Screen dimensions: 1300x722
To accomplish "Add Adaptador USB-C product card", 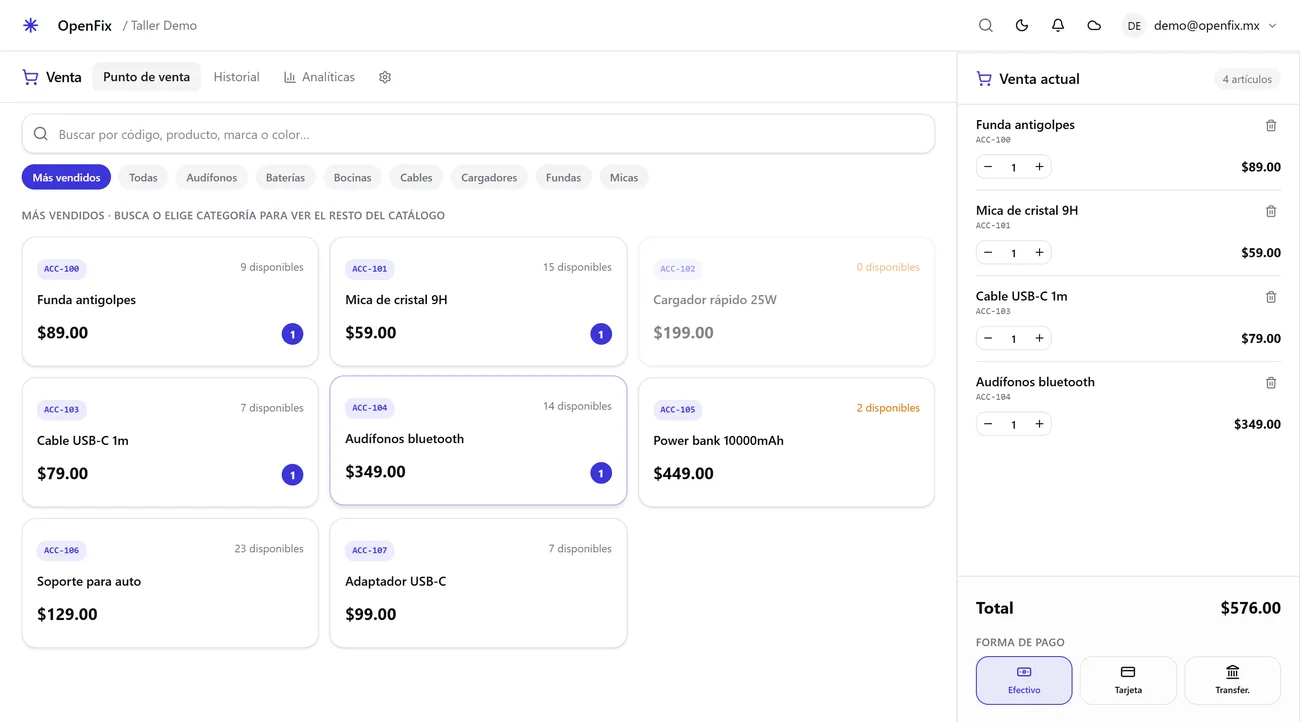I will point(478,583).
